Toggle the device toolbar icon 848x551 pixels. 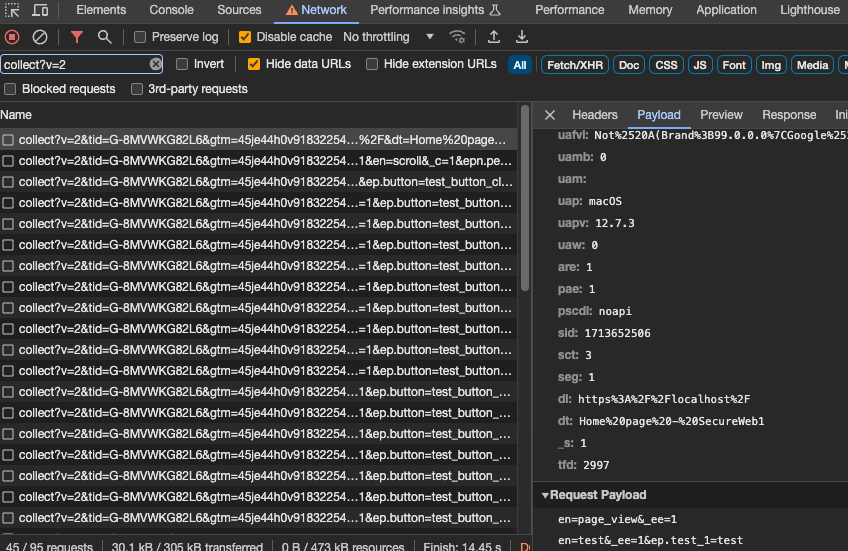40,10
